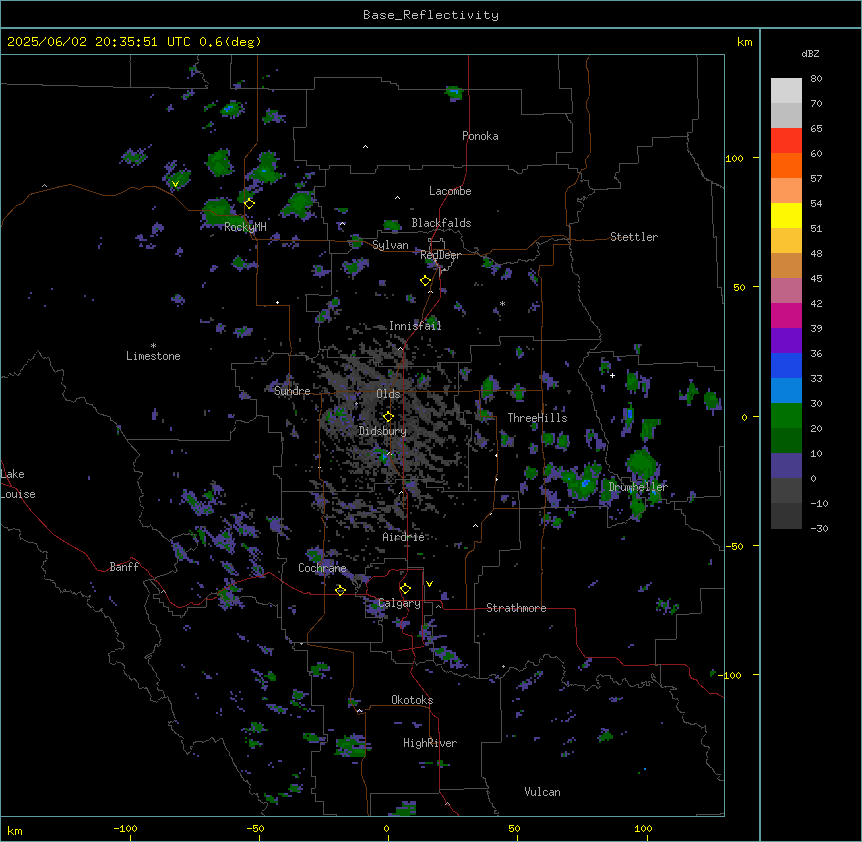Image resolution: width=862 pixels, height=842 pixels.
Task: Select the yellow diamond marker above the Calgary label
Action: click(405, 589)
